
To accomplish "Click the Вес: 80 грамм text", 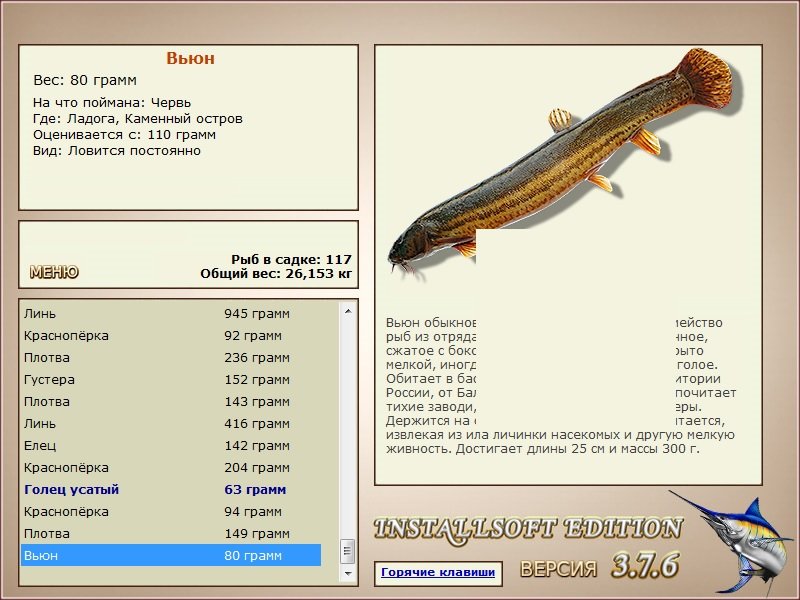I will (x=85, y=80).
